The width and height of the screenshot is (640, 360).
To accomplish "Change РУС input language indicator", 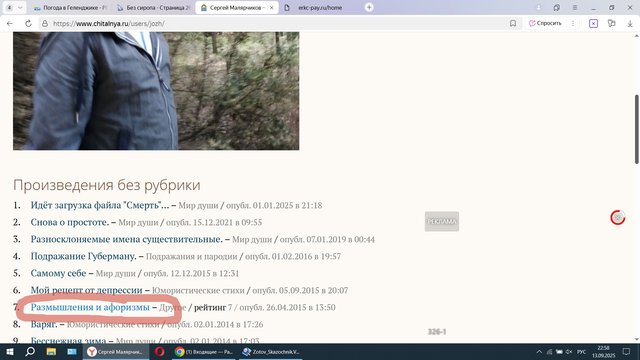I will (582, 352).
